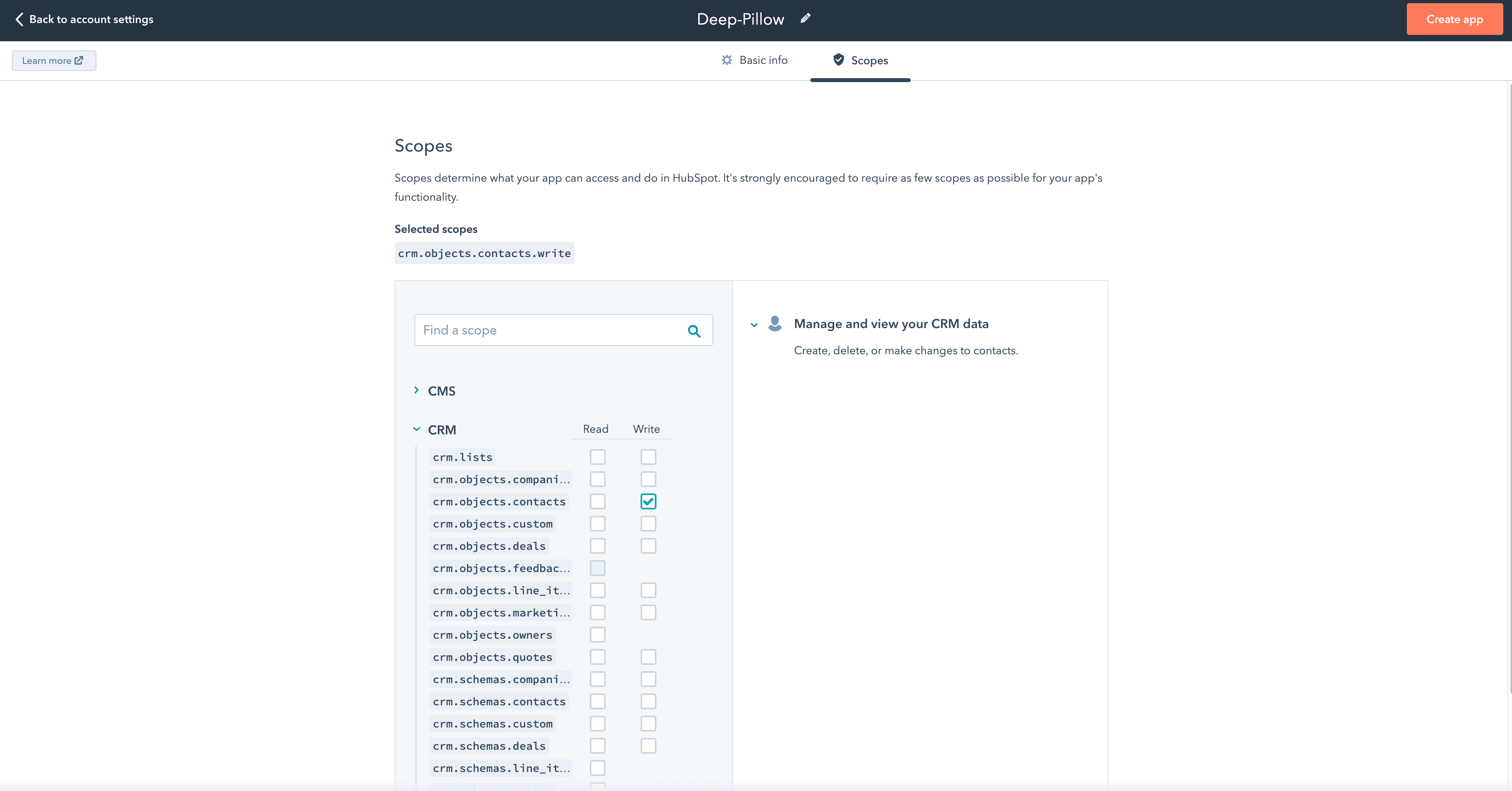Click the search magnifier icon in scope field
Viewport: 1512px width, 791px height.
click(694, 330)
